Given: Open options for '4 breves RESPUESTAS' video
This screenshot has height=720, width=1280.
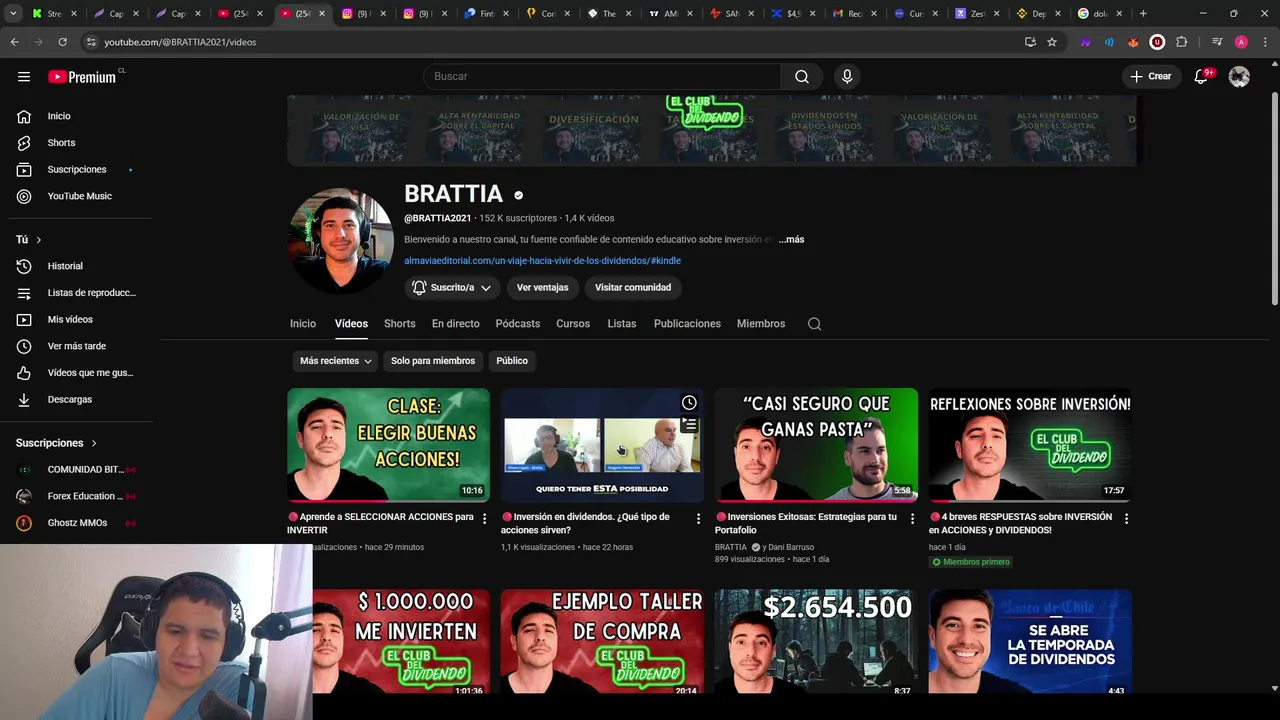Looking at the screenshot, I should point(1126,518).
